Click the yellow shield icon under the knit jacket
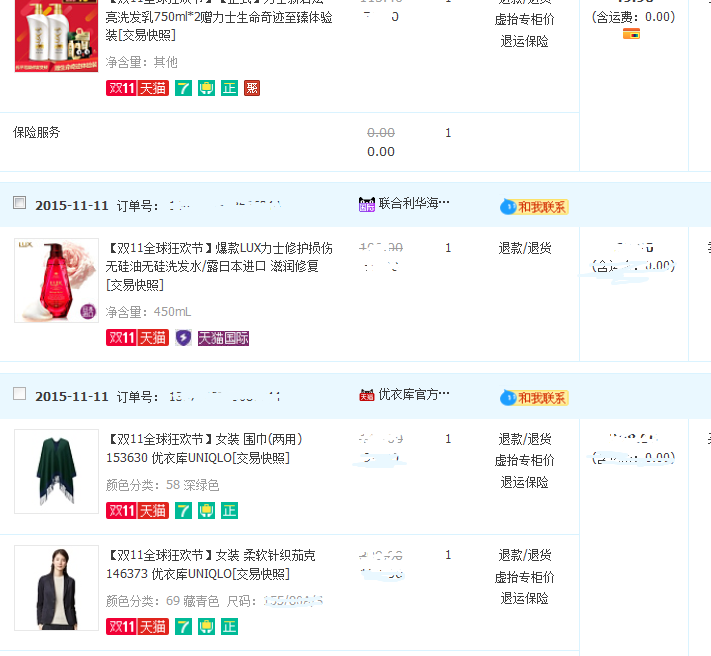 coord(206,627)
